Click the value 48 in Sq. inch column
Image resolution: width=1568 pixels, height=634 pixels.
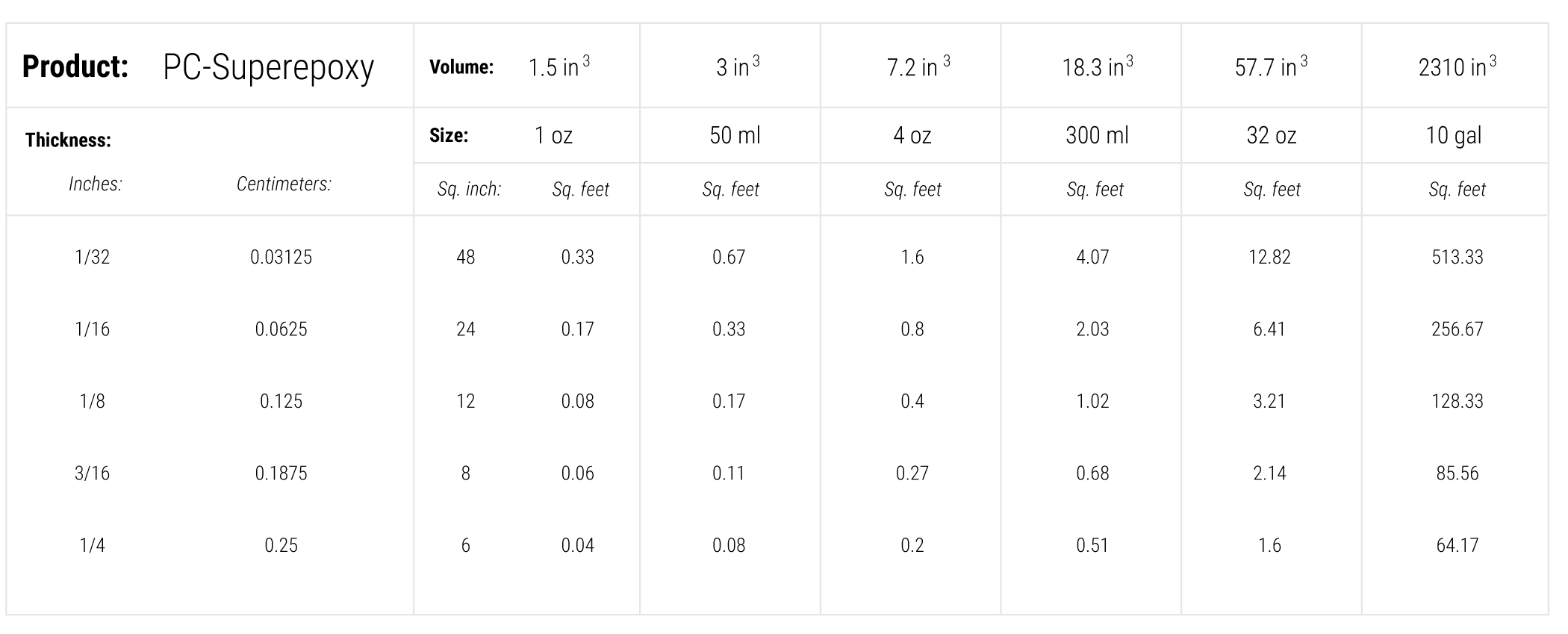(x=465, y=257)
